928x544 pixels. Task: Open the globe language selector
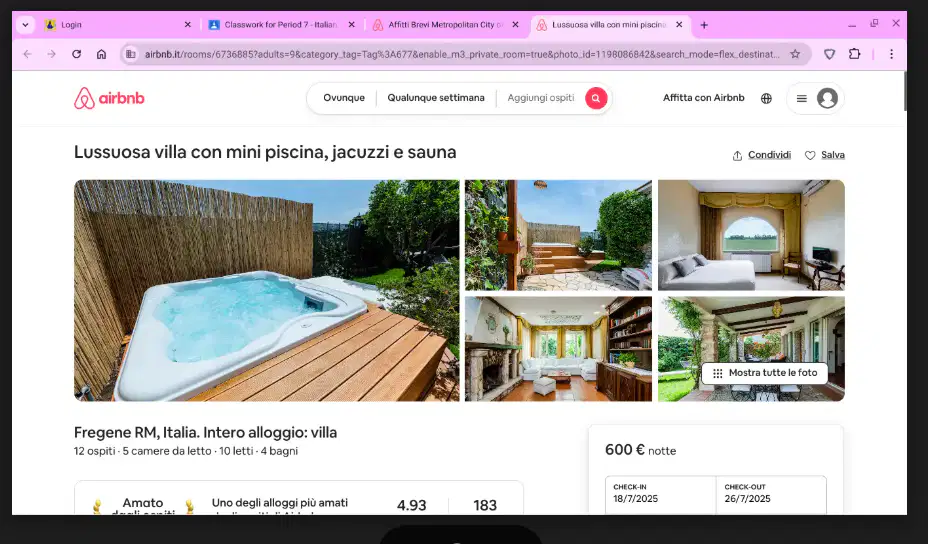(x=766, y=98)
